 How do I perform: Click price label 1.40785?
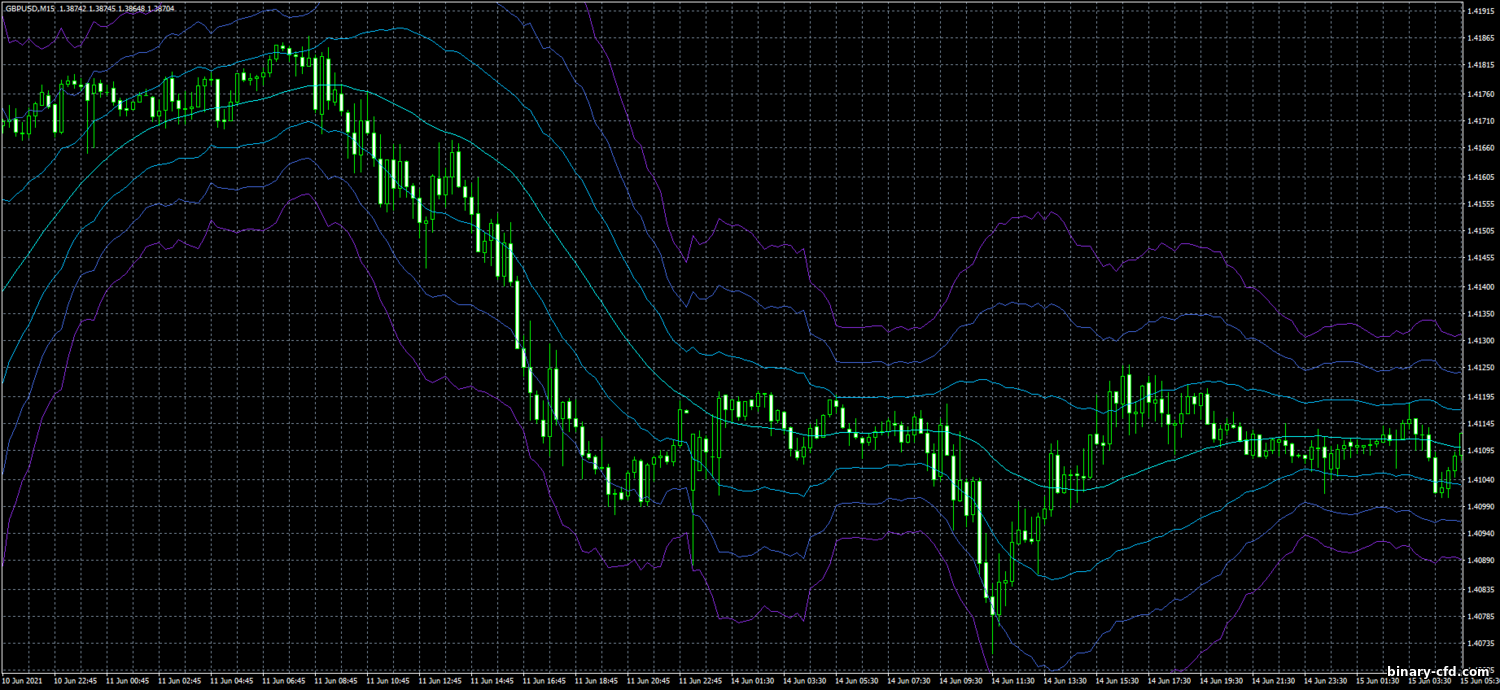(1481, 617)
